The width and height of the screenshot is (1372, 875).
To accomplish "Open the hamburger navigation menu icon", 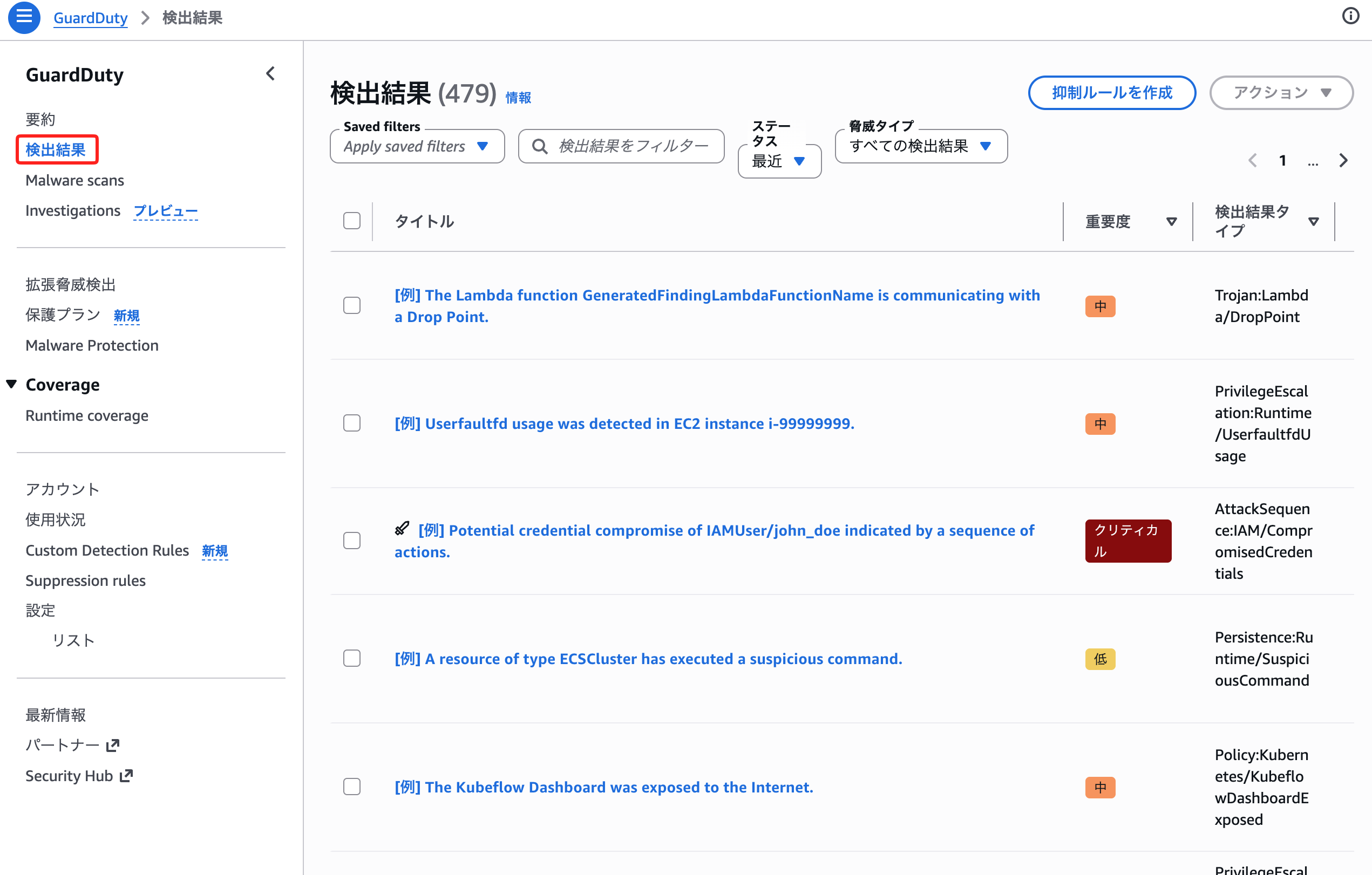I will point(24,17).
